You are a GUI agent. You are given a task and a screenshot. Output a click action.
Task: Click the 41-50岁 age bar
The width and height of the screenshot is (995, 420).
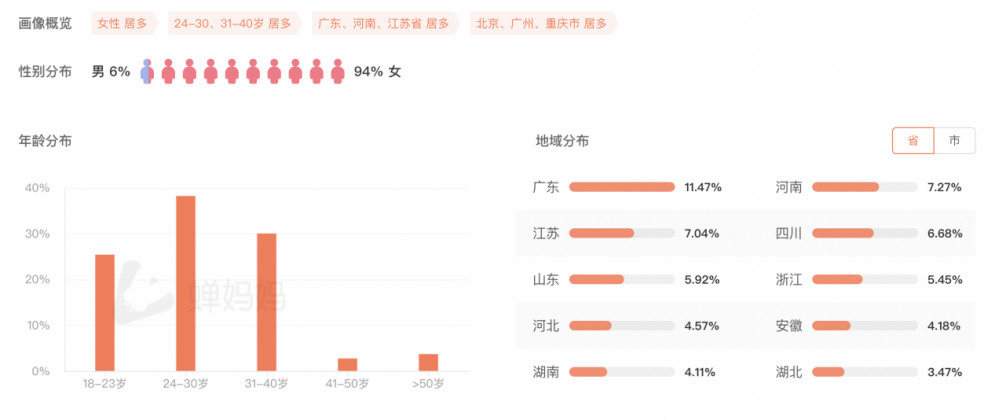click(x=348, y=365)
